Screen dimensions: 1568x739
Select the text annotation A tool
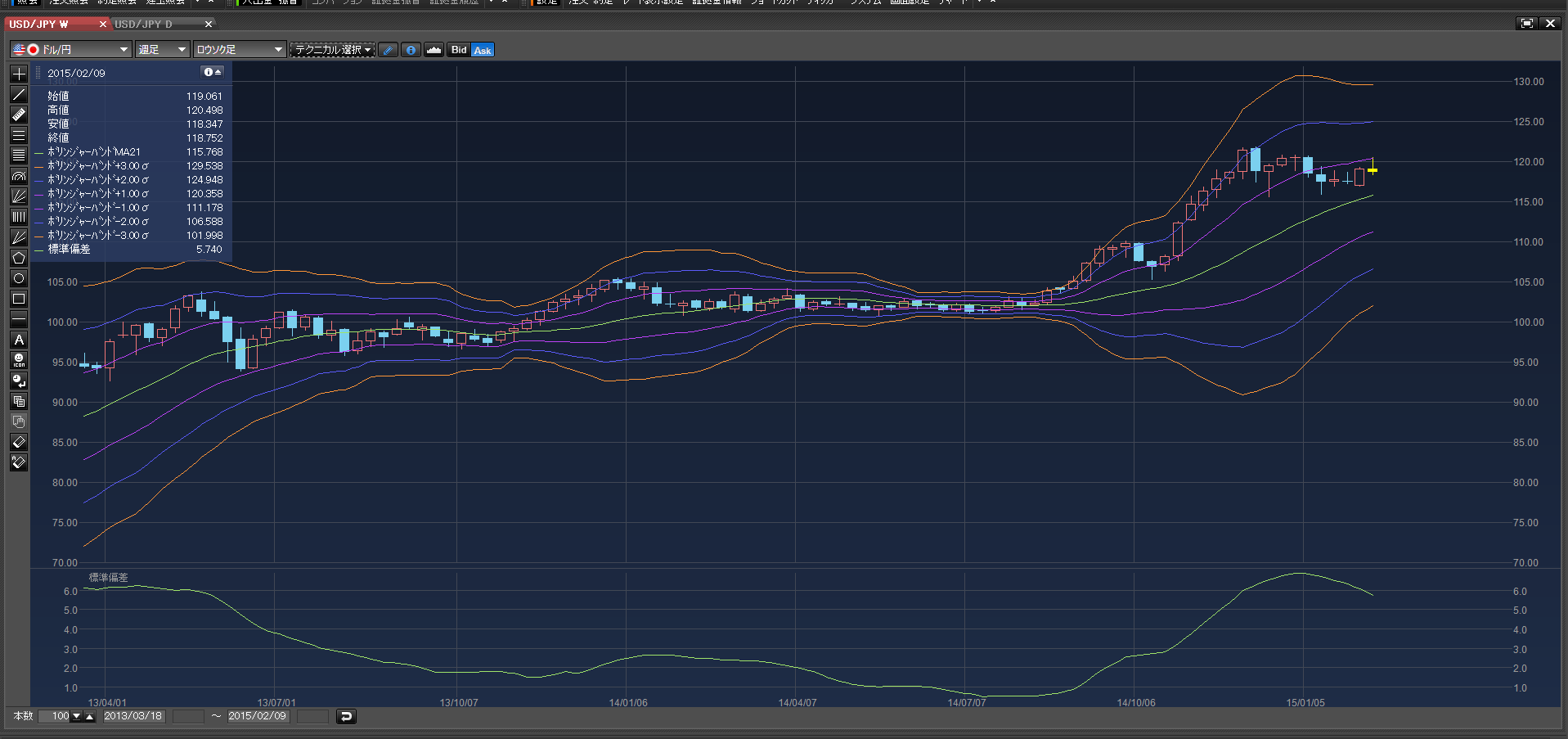tap(19, 340)
